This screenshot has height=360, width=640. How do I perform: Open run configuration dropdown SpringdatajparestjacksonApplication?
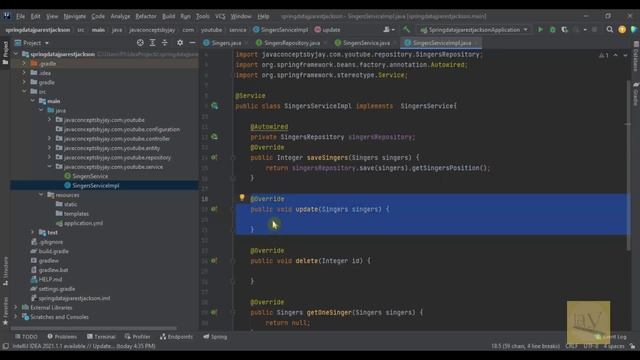pyautogui.click(x=474, y=30)
